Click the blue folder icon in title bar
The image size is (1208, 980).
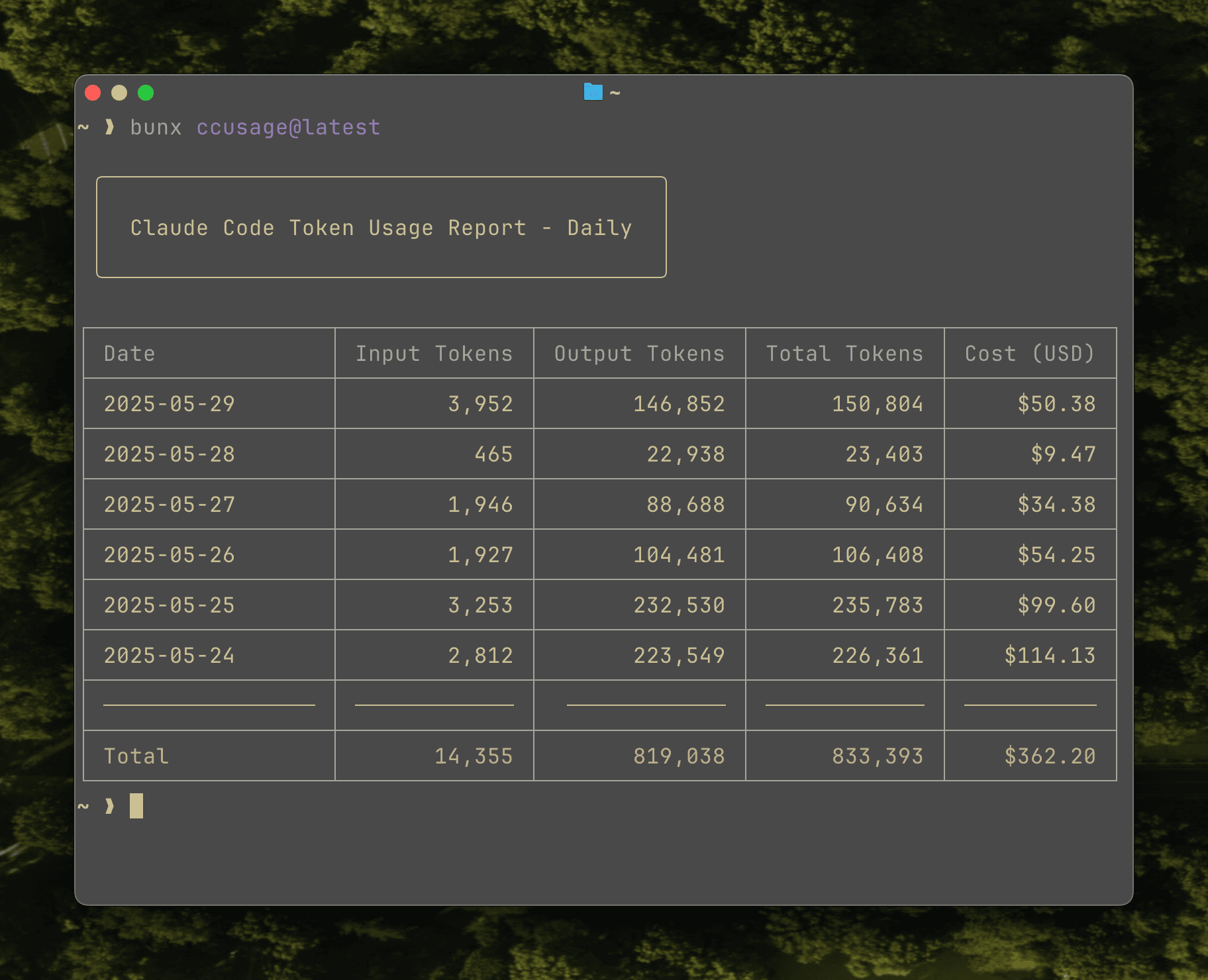tap(593, 92)
